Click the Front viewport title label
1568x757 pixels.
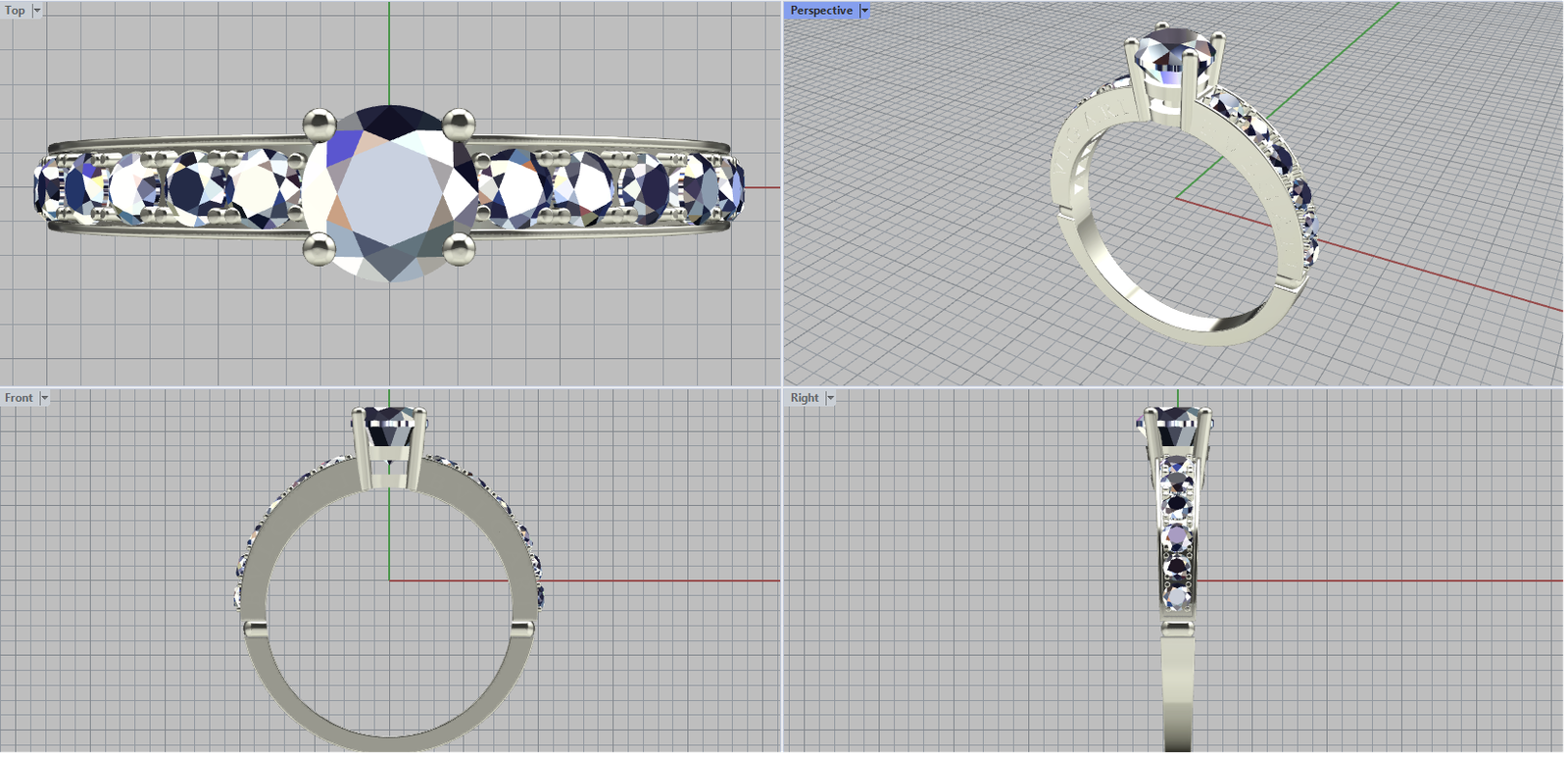pos(19,398)
